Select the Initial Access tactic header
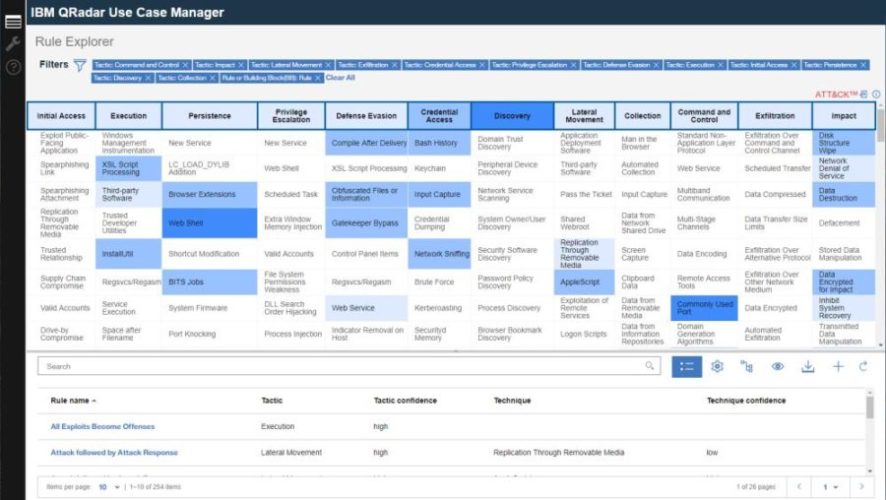886x500 pixels. [x=61, y=116]
